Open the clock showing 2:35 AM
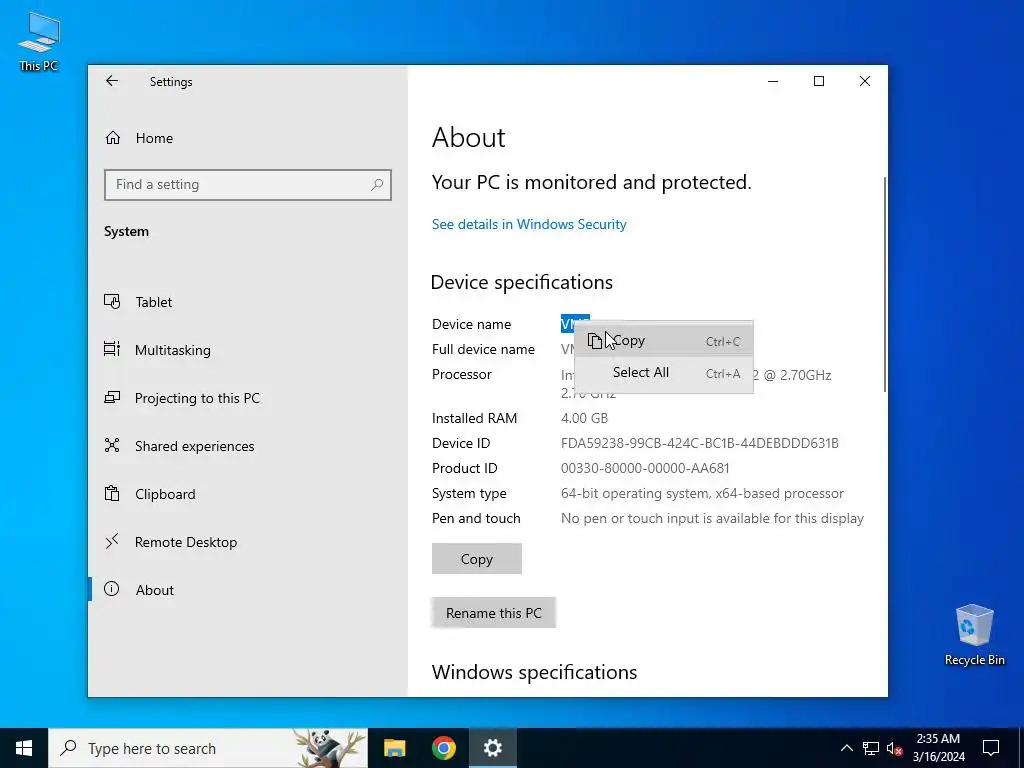Screen dimensions: 1024x768 pos(938,748)
